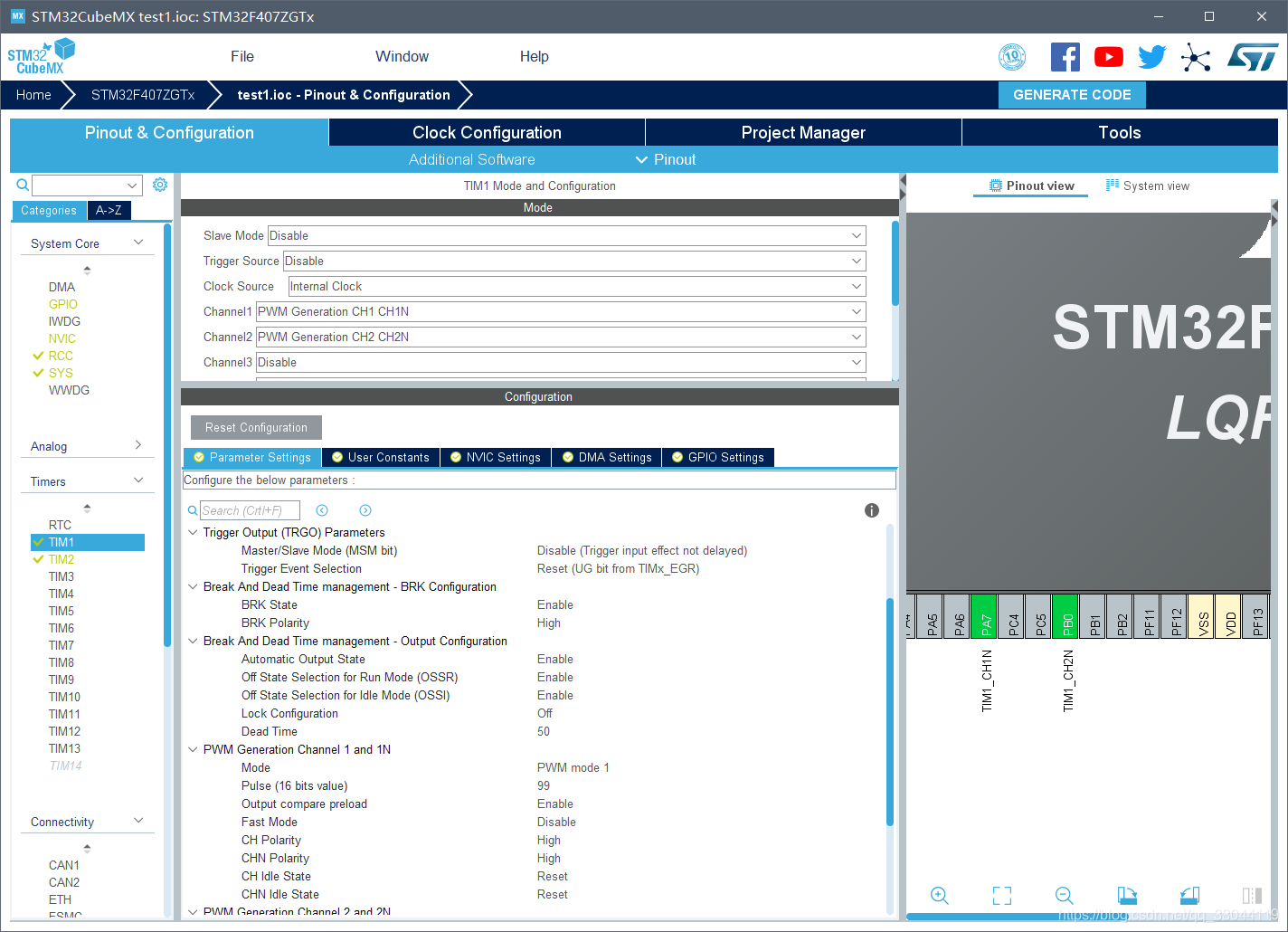Open the Pinout dropdown menu
This screenshot has height=932, width=1288.
coord(666,159)
